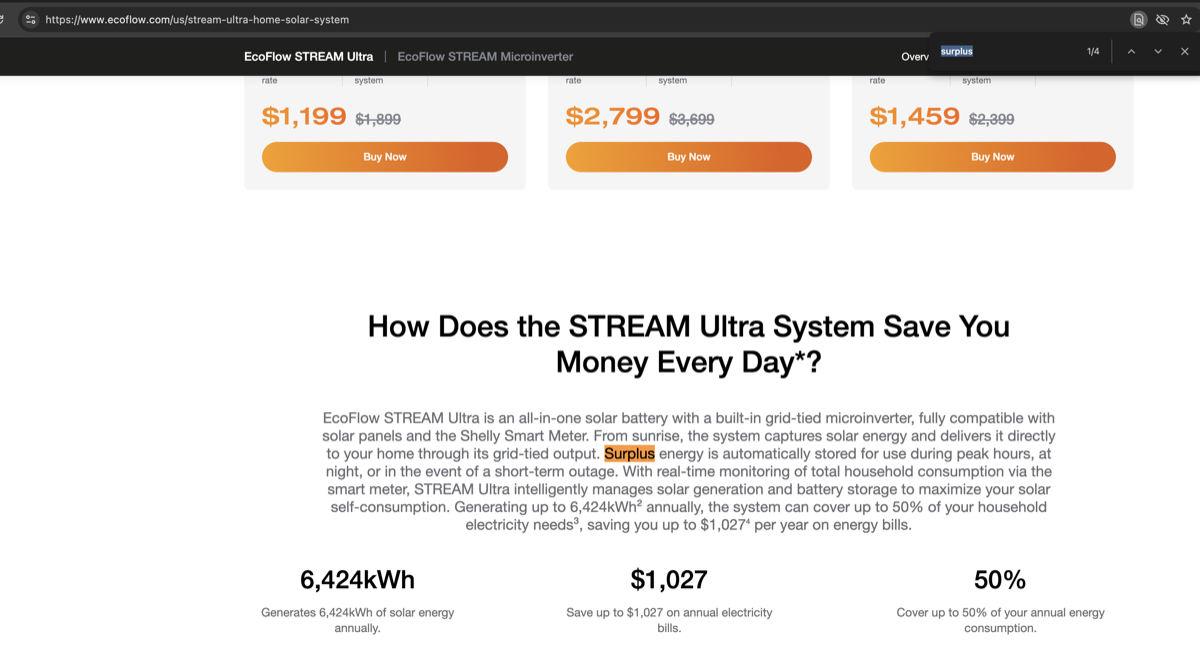This screenshot has height=662, width=1200.
Task: Open the EcoFlow STREAM Ultra tab
Action: [308, 56]
